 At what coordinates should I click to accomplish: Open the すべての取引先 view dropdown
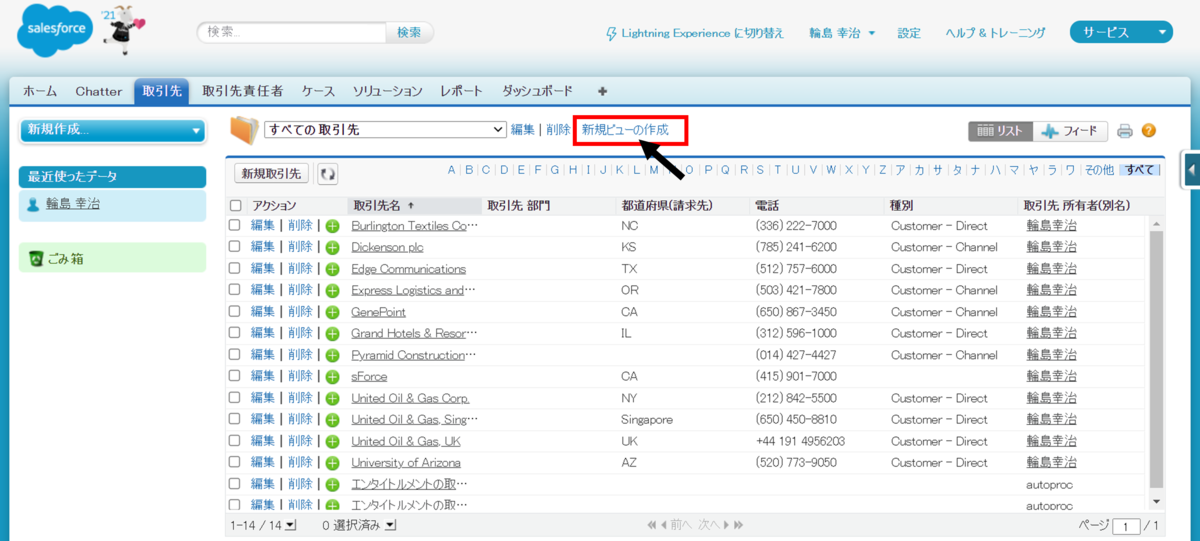[386, 130]
